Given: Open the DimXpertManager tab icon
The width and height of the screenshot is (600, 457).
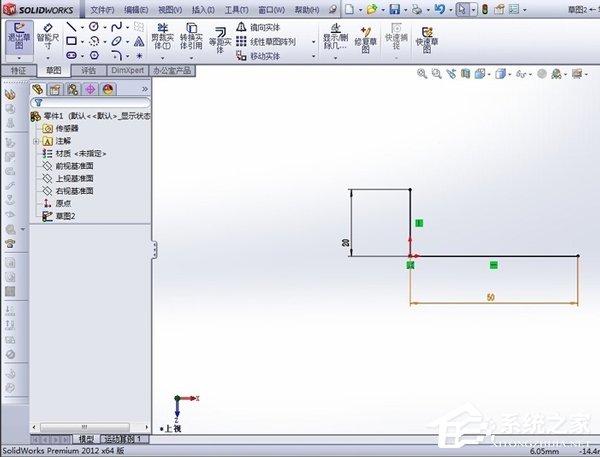Looking at the screenshot, I should click(90, 90).
